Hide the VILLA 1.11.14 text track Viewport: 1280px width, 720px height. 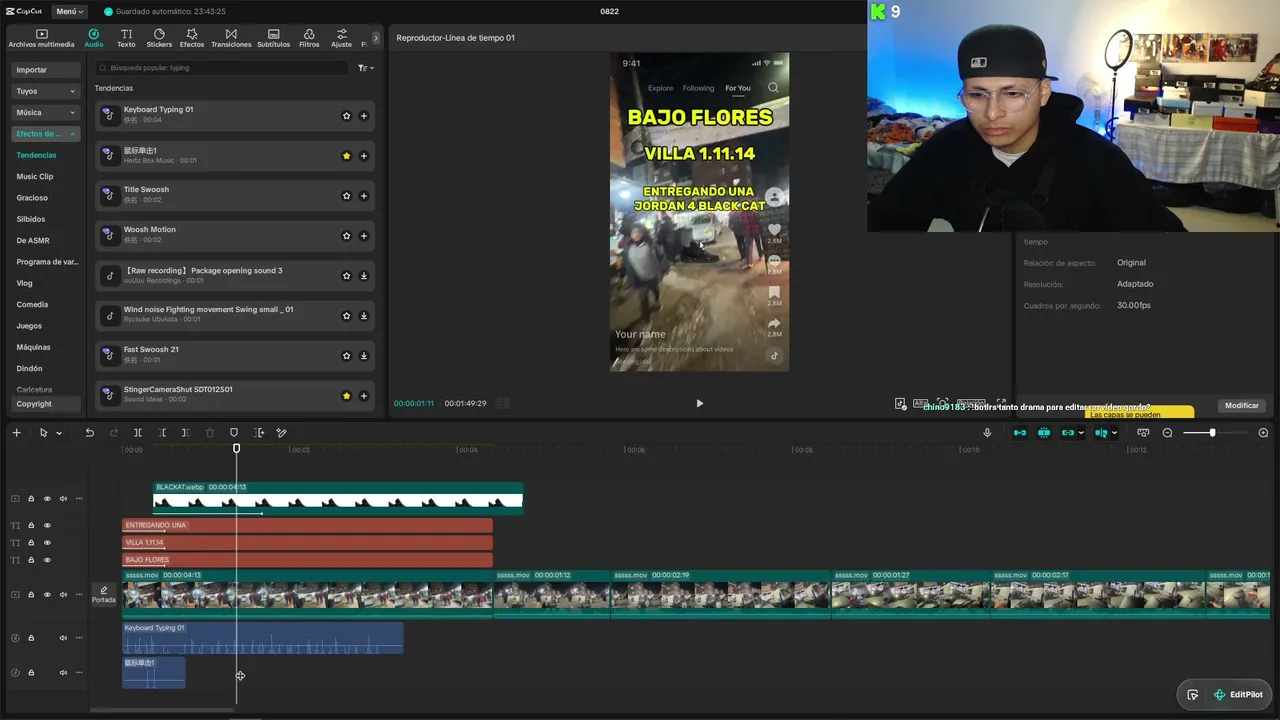tap(47, 542)
